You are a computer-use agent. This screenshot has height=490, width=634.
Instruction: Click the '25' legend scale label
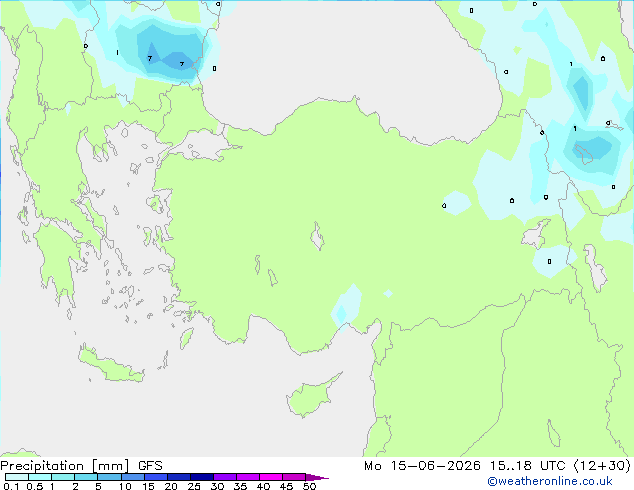coord(194,486)
